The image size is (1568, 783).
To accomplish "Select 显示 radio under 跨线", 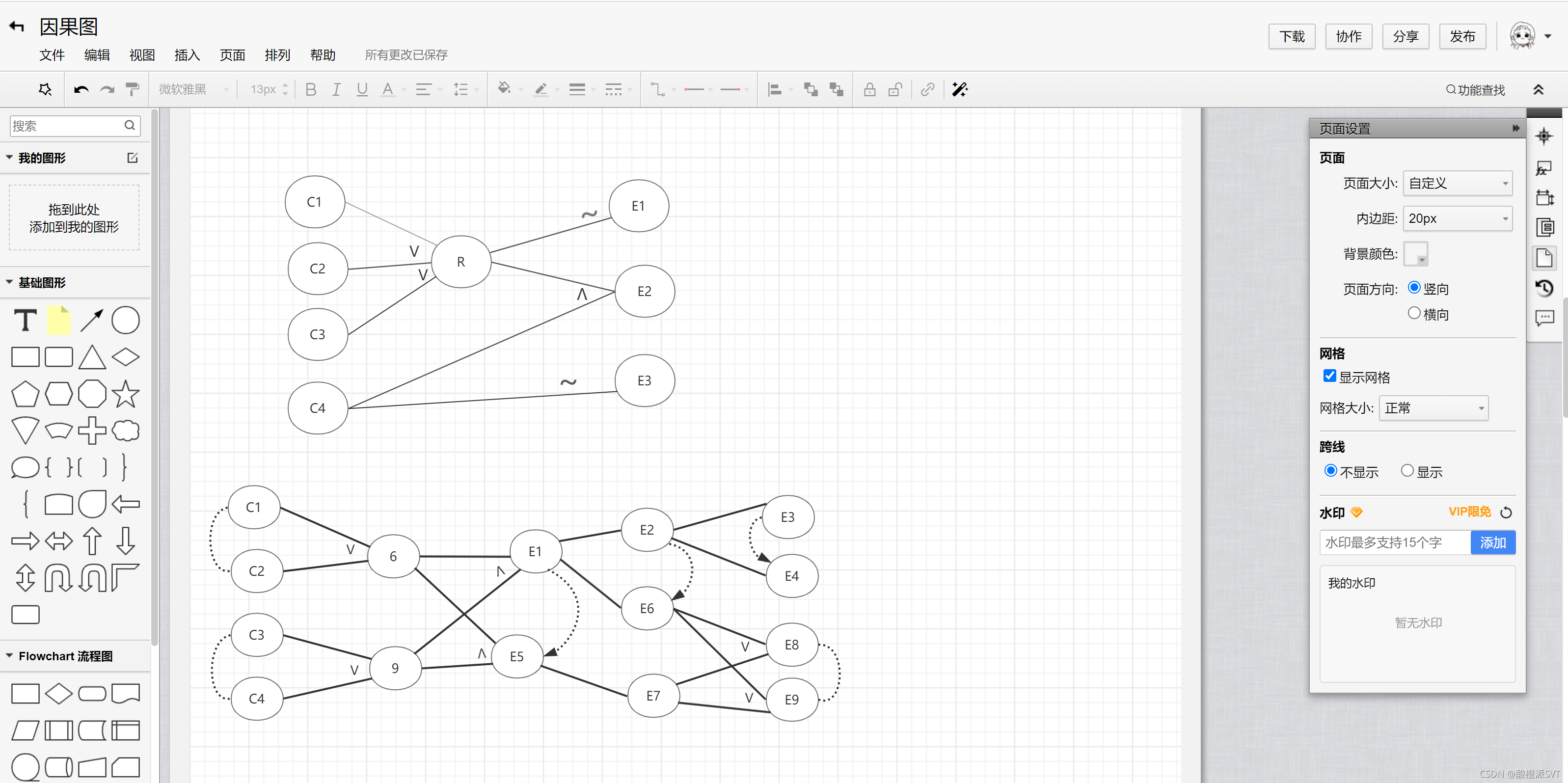I will pos(1406,471).
